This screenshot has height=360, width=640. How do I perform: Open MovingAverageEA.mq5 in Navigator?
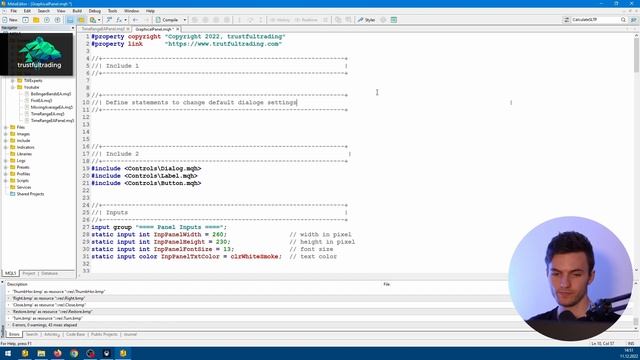(51, 107)
